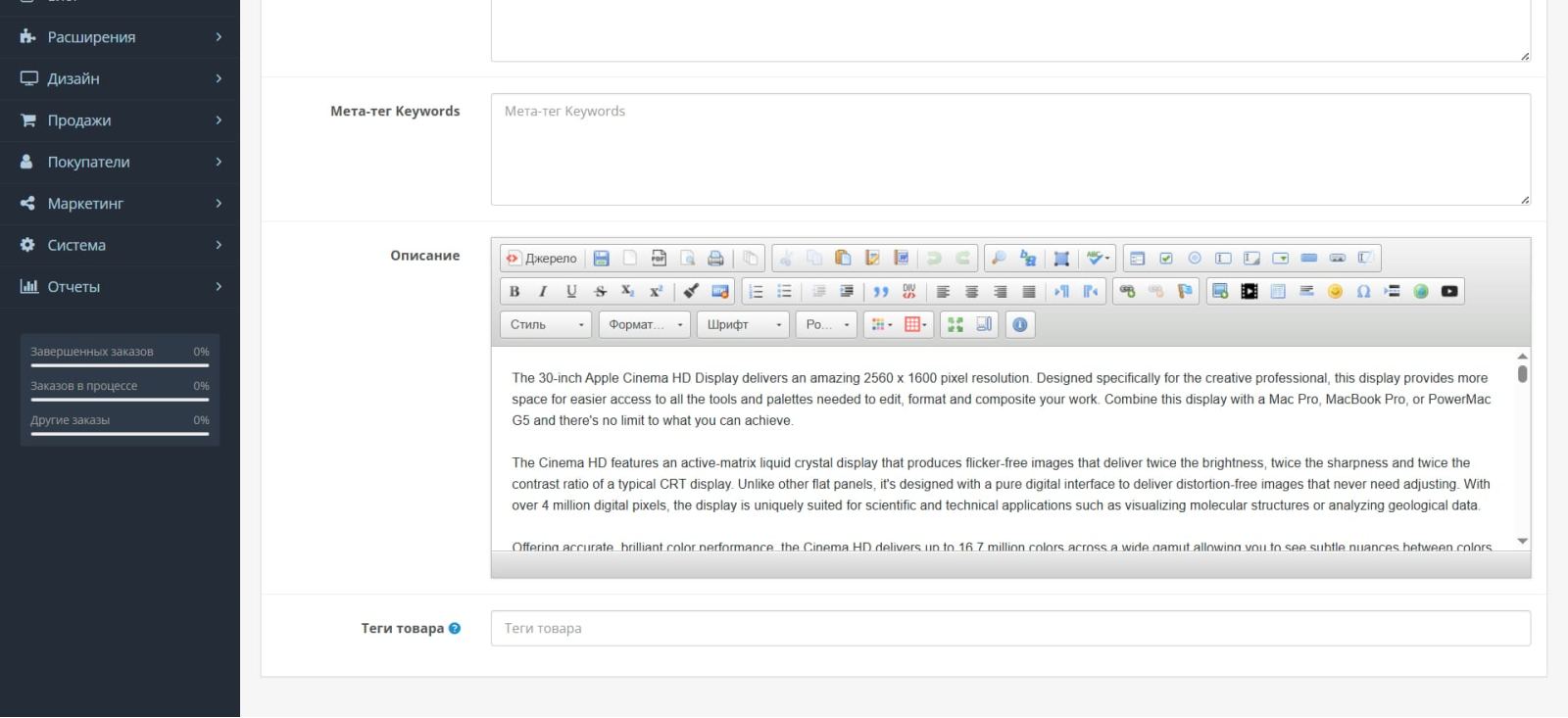Image resolution: width=1568 pixels, height=718 pixels.
Task: Insert an image into description
Action: tap(1220, 292)
